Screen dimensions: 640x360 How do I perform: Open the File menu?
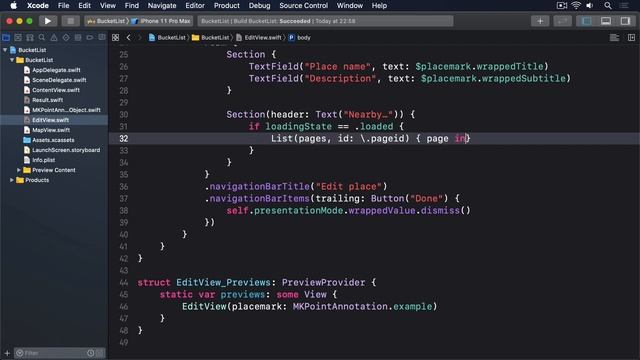click(x=63, y=6)
